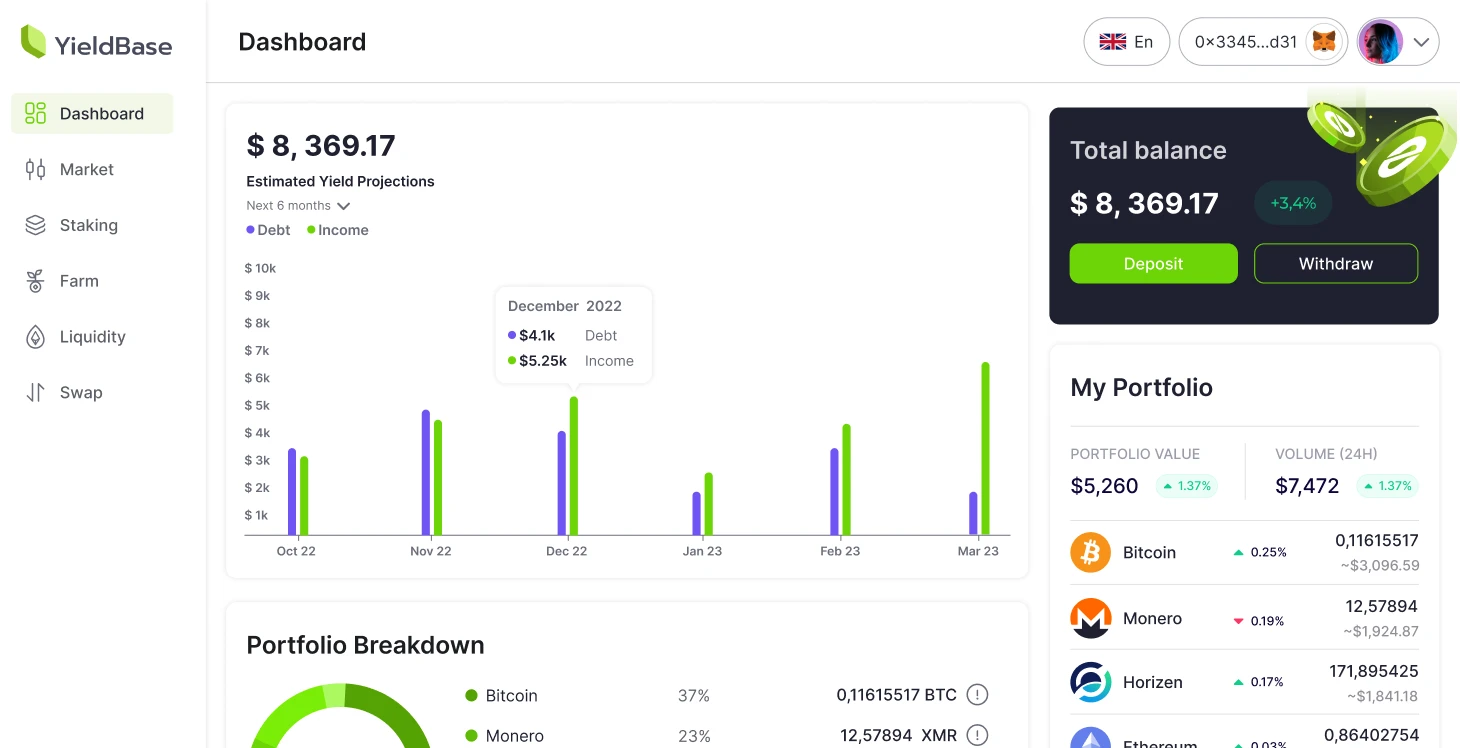
Task: Open the En language selector
Action: [1126, 41]
